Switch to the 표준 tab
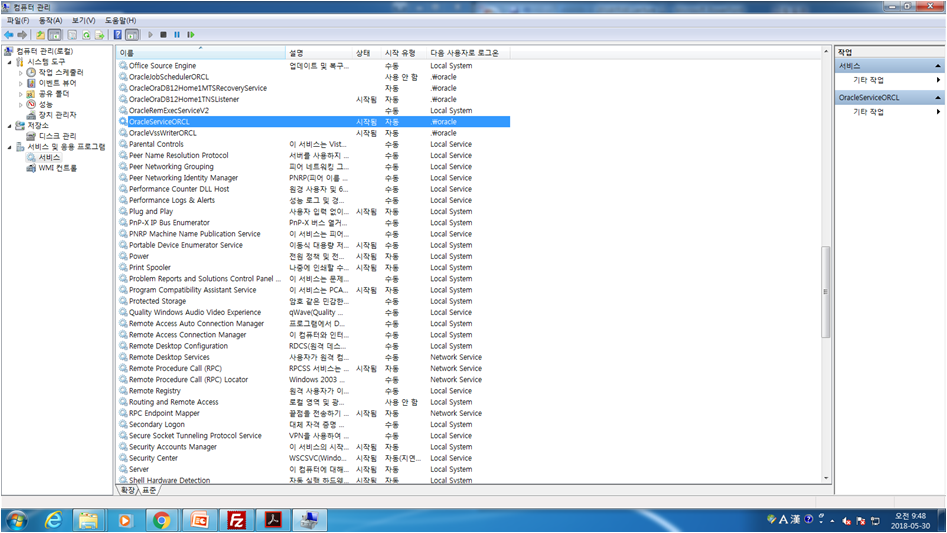Viewport: 947px width, 533px height. click(x=149, y=490)
